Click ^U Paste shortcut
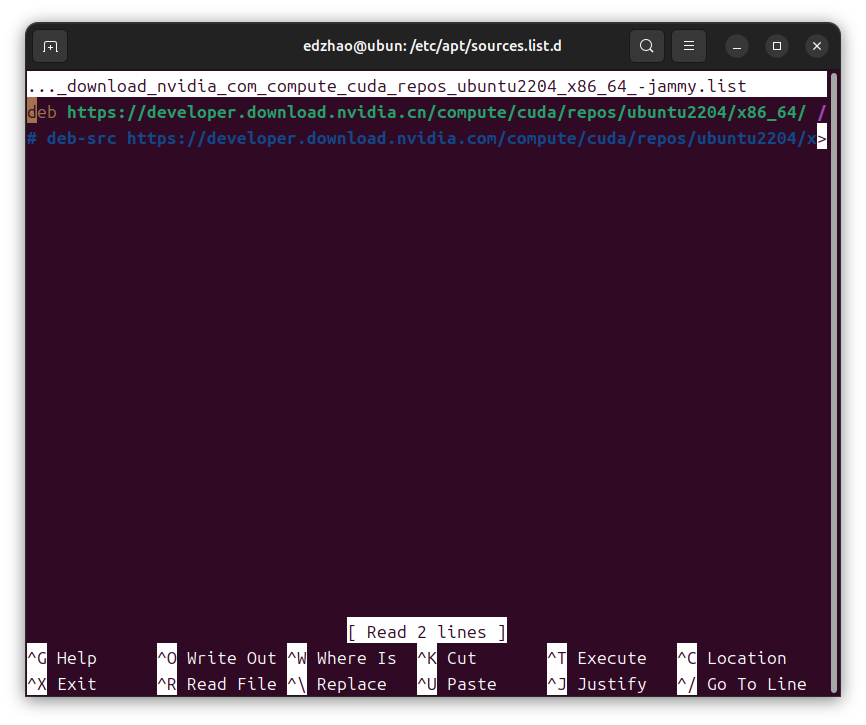Screen dimensions: 866x725 click(x=457, y=684)
